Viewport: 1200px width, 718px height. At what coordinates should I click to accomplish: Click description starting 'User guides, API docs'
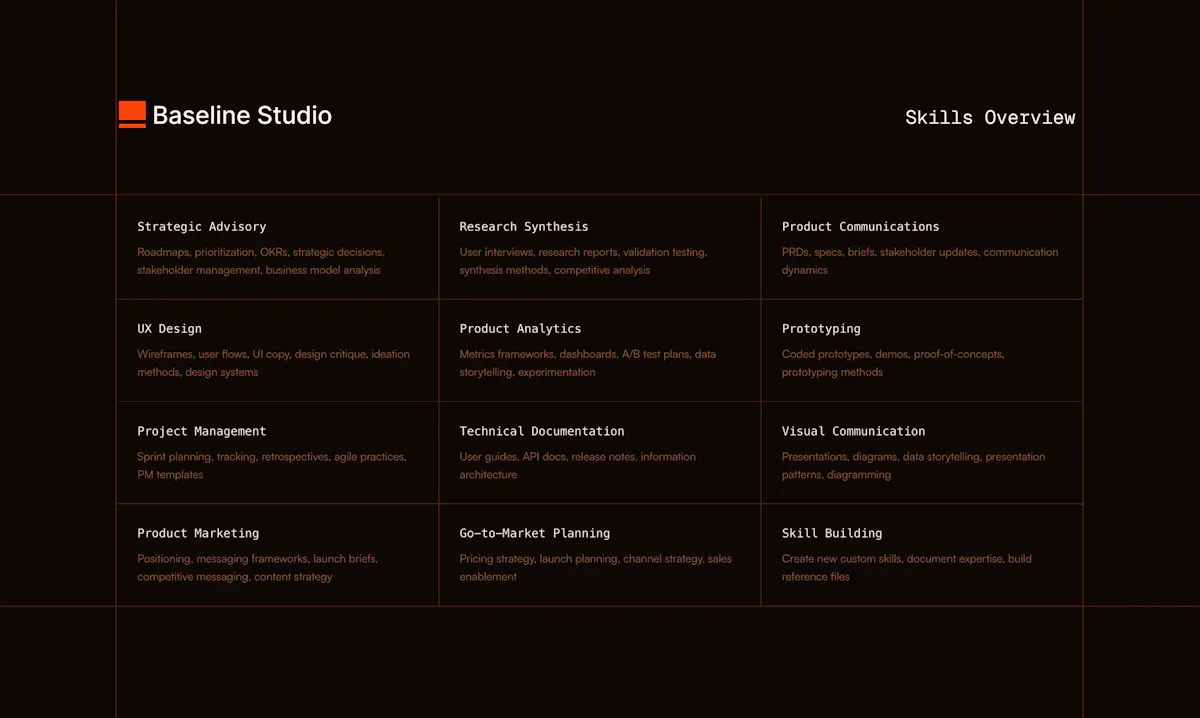[578, 466]
